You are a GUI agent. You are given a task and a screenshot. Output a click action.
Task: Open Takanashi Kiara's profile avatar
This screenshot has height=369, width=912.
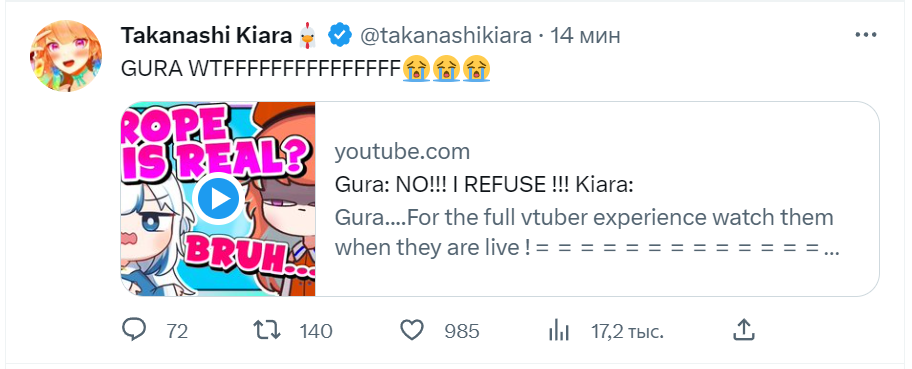click(x=66, y=56)
